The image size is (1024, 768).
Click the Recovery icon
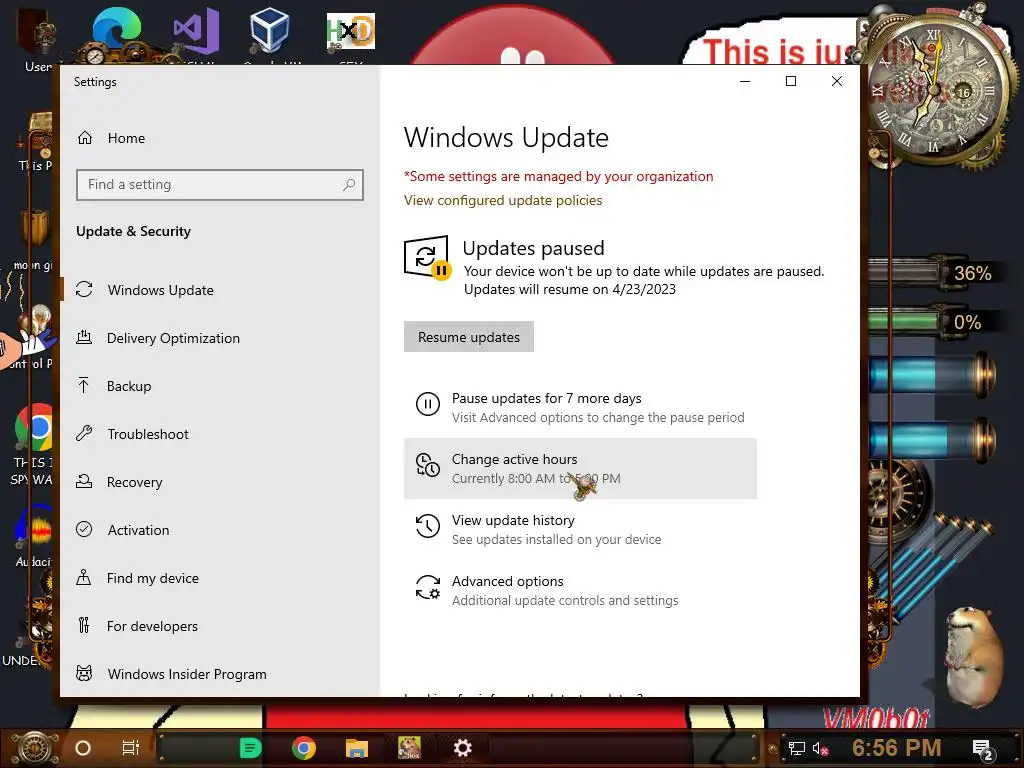pyautogui.click(x=84, y=481)
